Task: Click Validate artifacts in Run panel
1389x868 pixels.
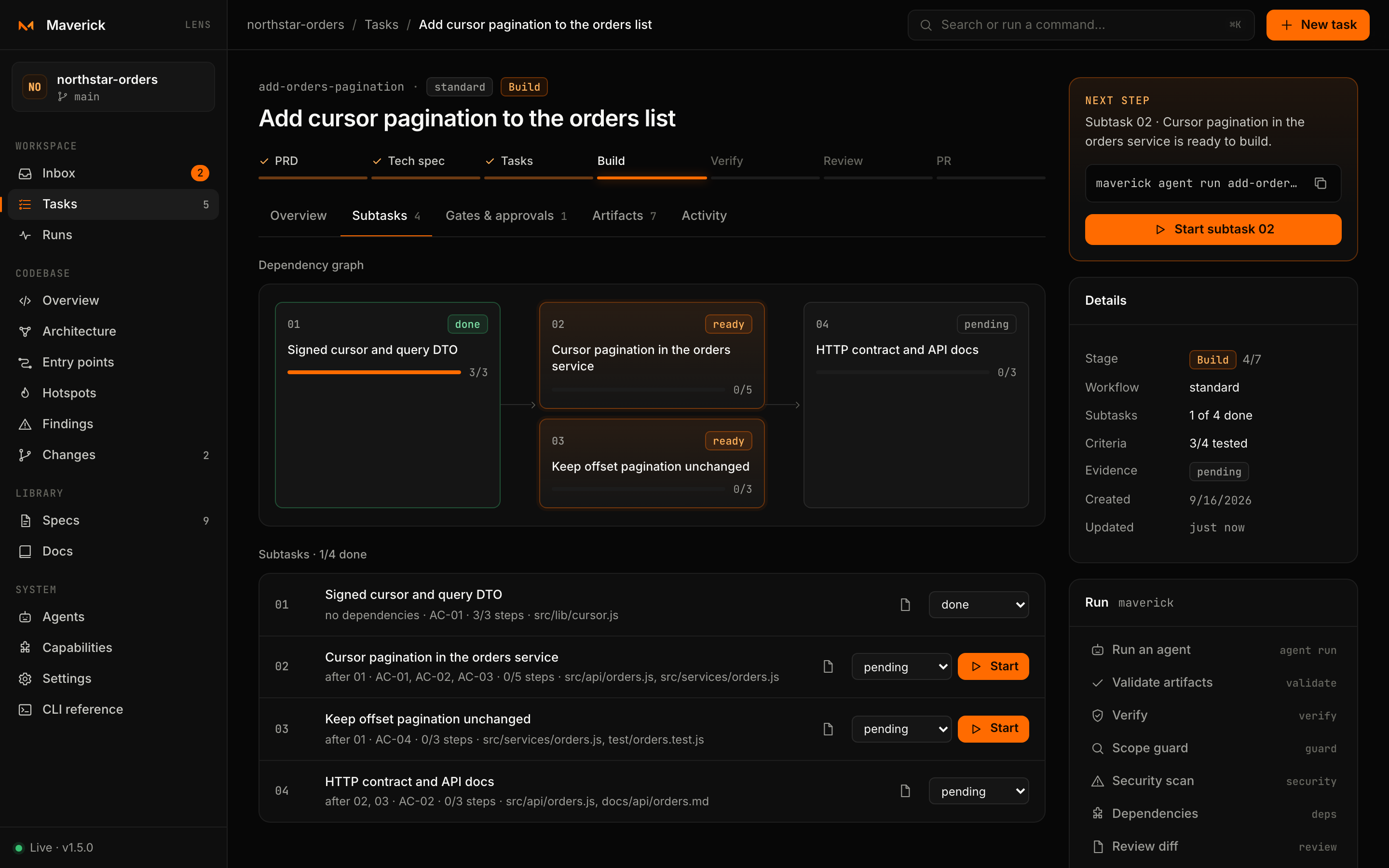Action: [x=1213, y=683]
